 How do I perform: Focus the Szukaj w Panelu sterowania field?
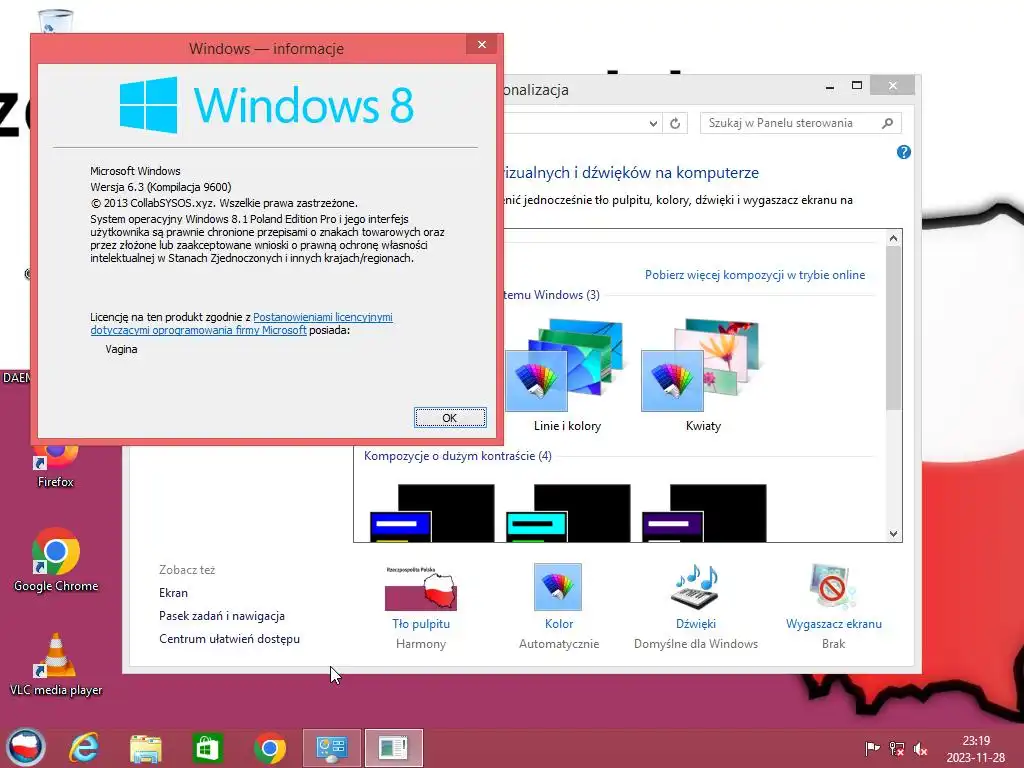[801, 123]
